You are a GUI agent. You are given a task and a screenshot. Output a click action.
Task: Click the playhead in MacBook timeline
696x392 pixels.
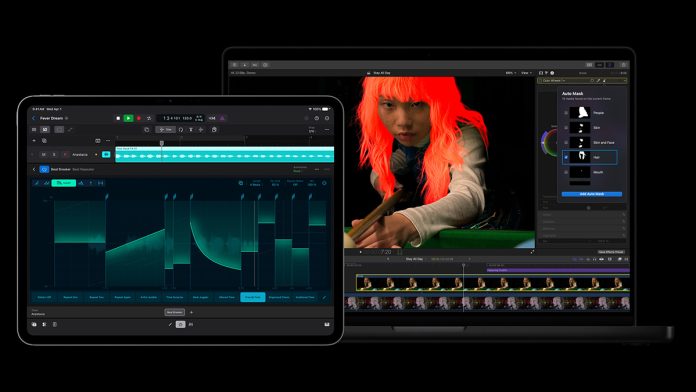tap(463, 266)
